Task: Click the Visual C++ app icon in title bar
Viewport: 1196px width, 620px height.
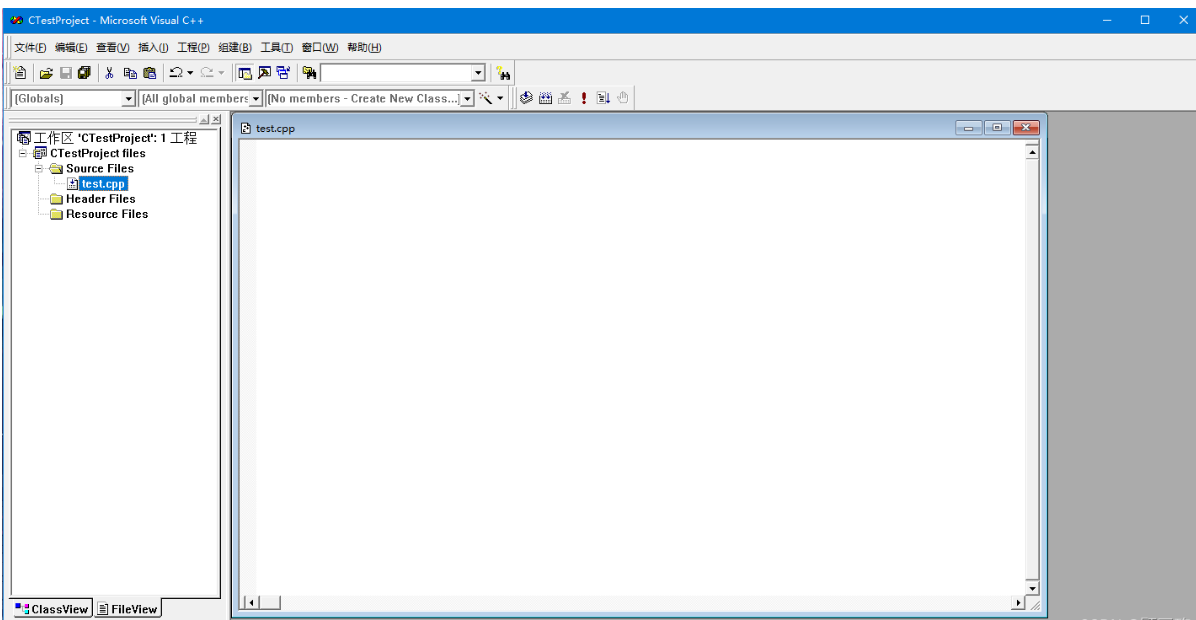Action: pyautogui.click(x=16, y=21)
